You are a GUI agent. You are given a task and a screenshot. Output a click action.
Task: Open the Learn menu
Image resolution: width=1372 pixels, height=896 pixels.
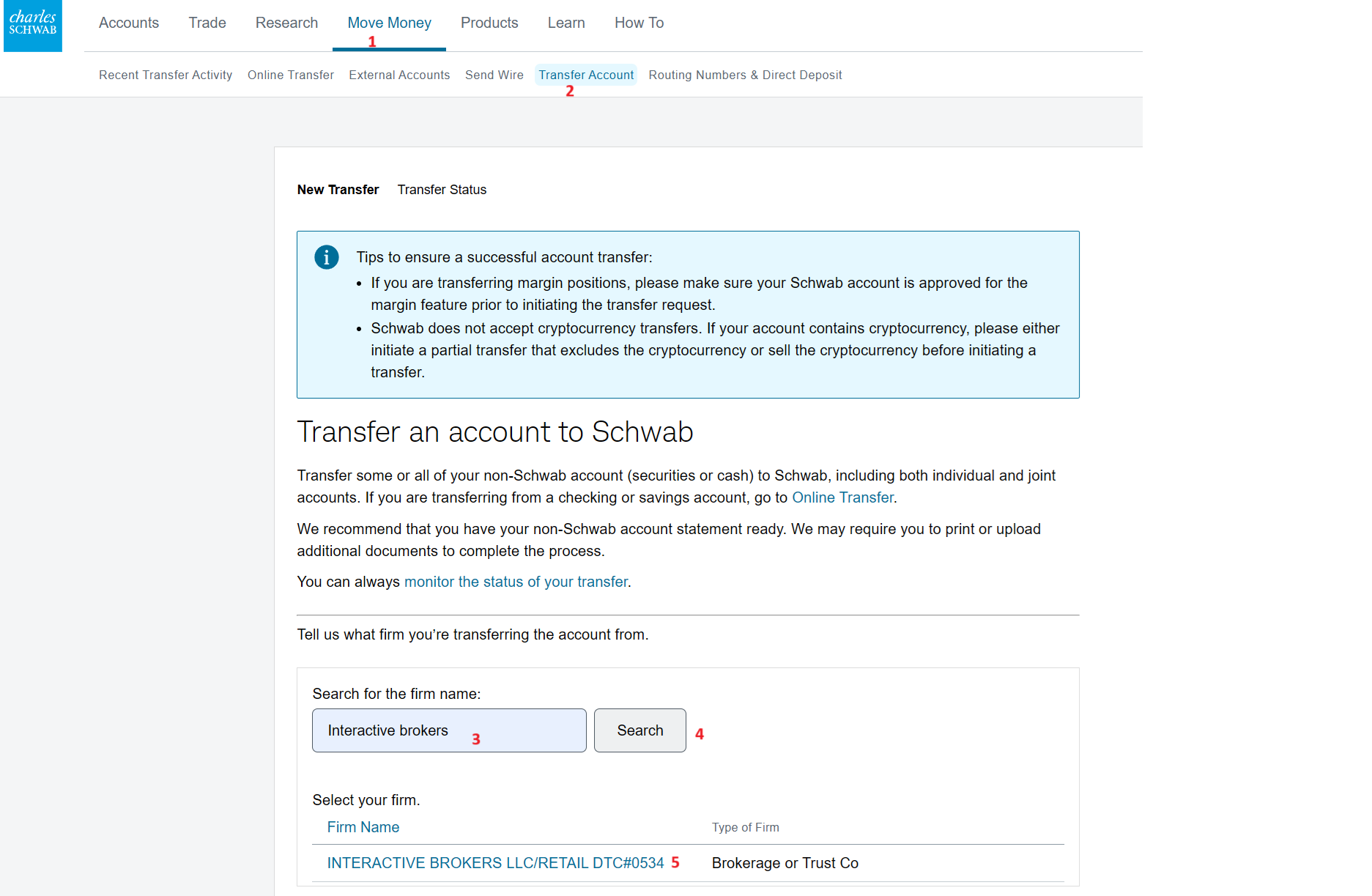[x=566, y=23]
